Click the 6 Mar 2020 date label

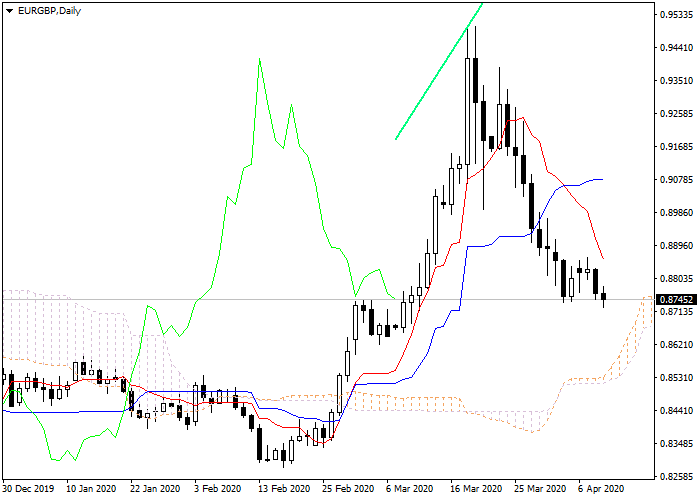coord(410,489)
